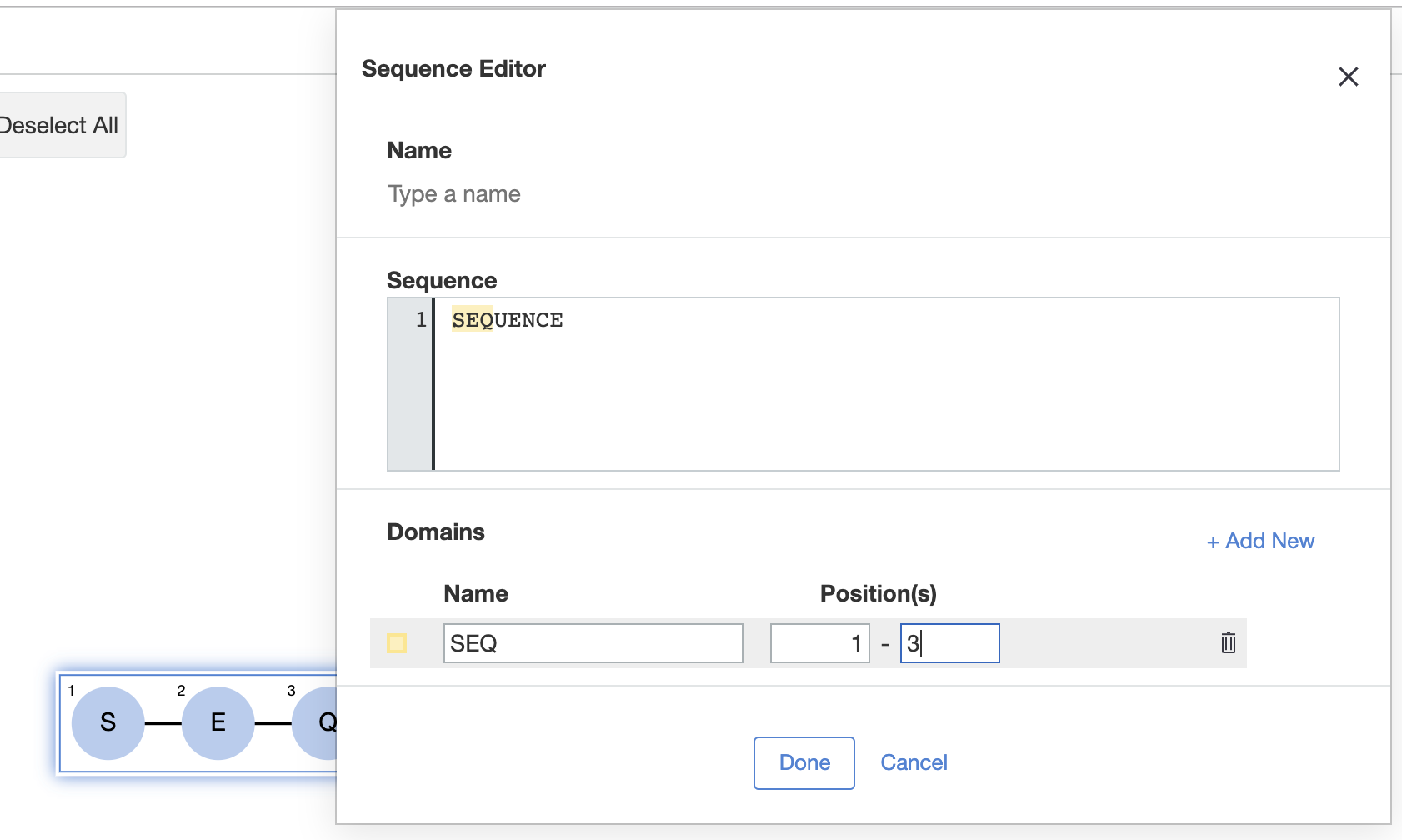
Task: Select the domain start position field
Action: (819, 643)
